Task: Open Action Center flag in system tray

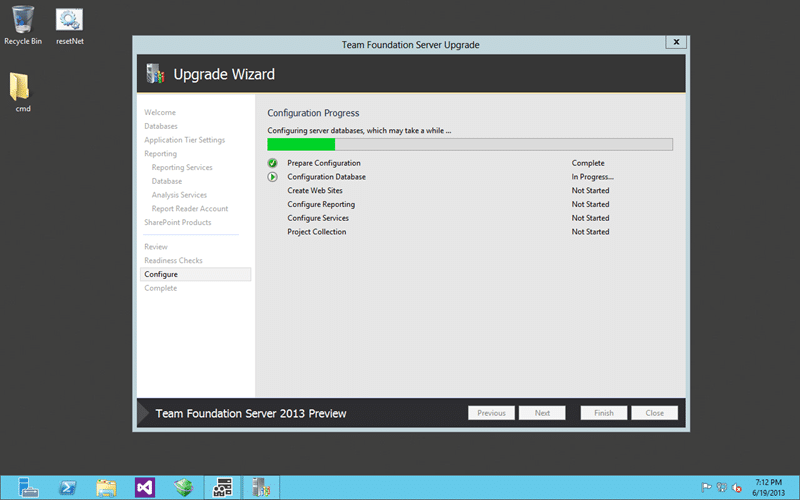Action: click(706, 488)
